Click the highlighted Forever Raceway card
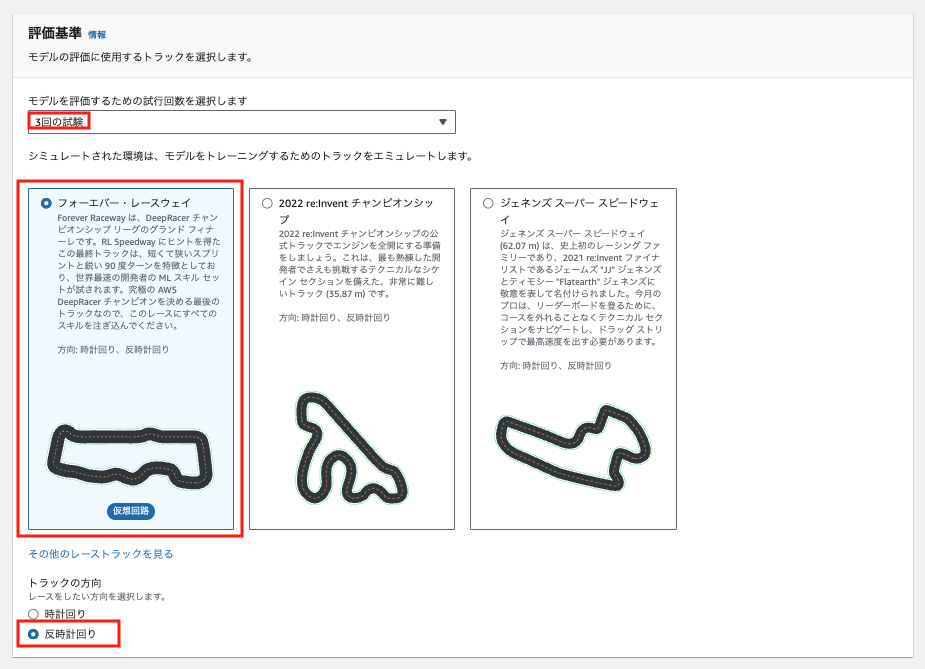The height and width of the screenshot is (669, 925). (x=130, y=360)
